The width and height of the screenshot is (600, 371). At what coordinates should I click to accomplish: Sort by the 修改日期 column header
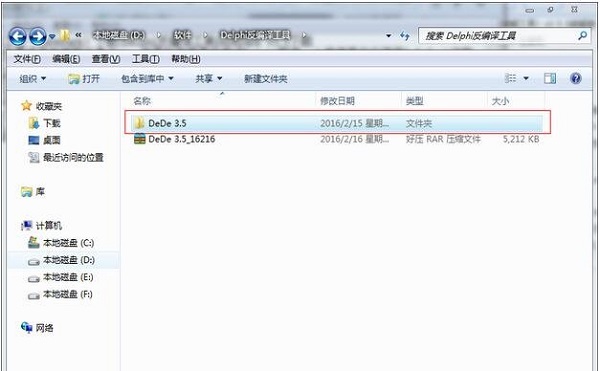point(337,101)
